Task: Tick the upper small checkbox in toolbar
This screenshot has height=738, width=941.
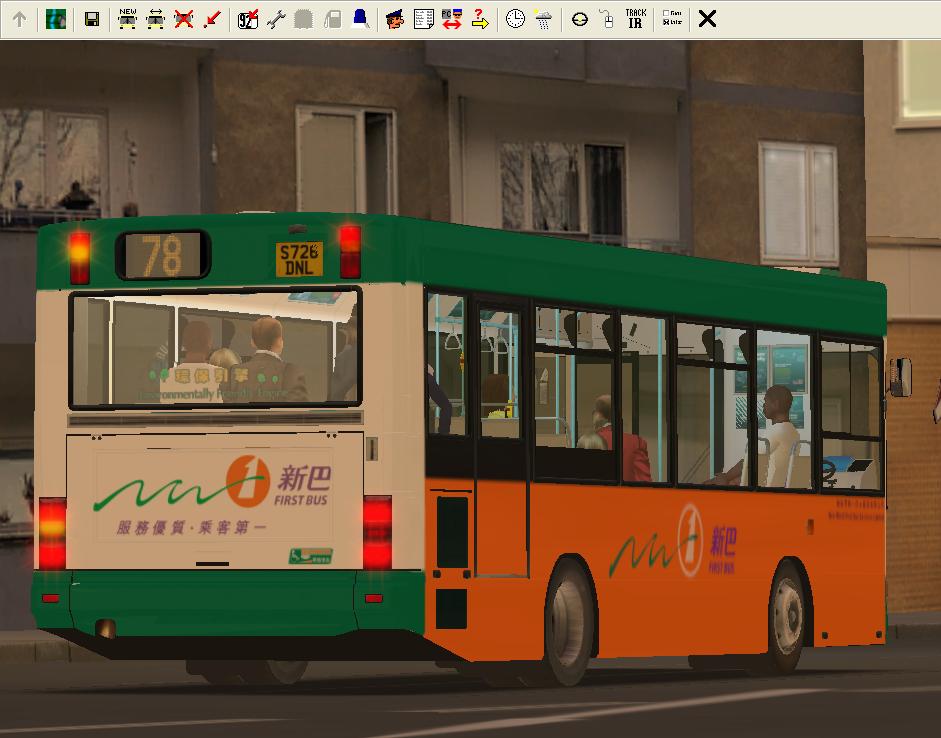Action: click(666, 13)
